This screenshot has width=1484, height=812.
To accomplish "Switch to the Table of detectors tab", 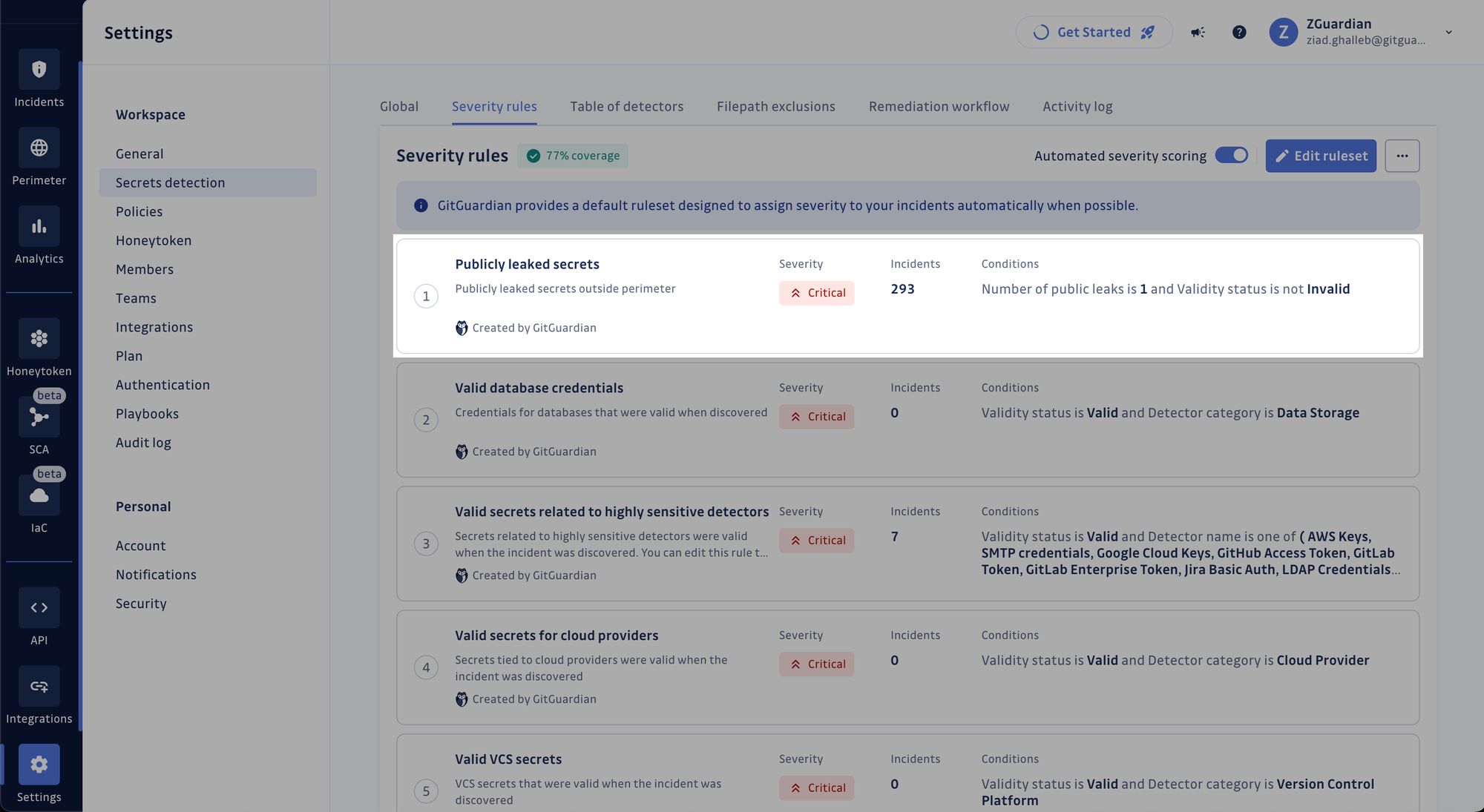I will (x=626, y=106).
